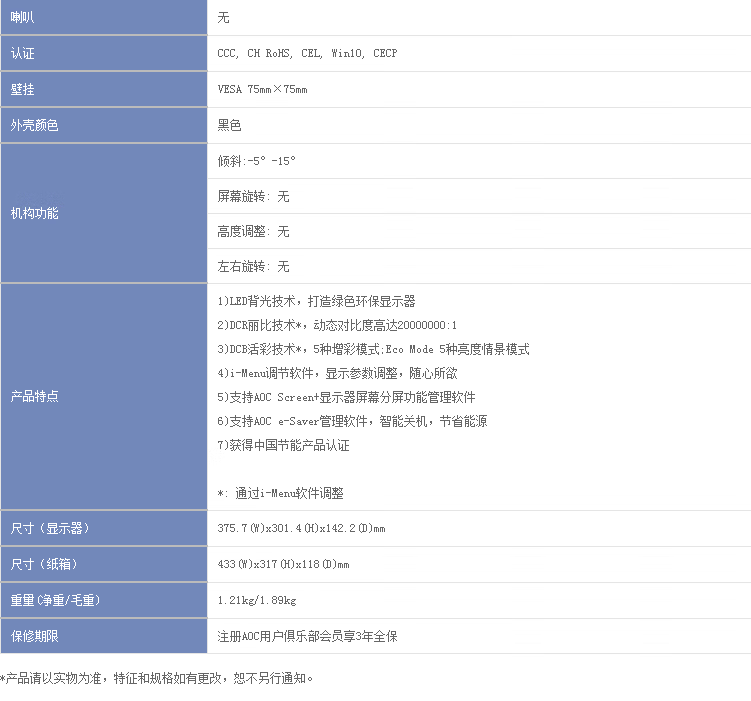
Task: Click the 尺寸（显示器） row label
Action: [50, 528]
